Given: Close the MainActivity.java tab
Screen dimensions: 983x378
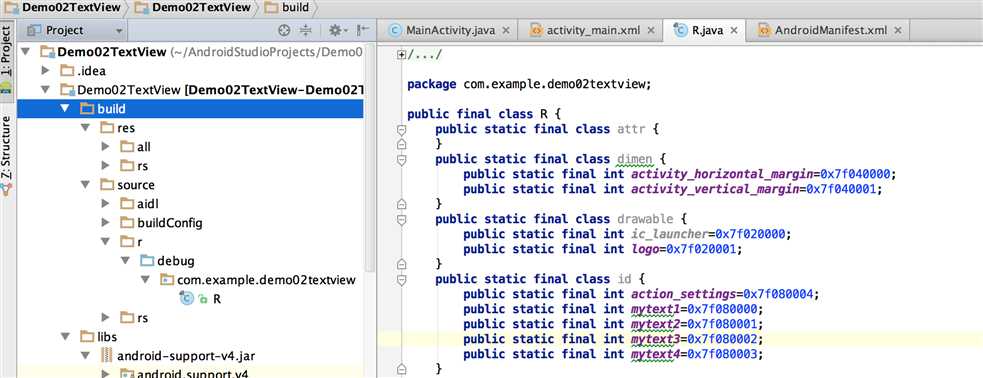Looking at the screenshot, I should [506, 30].
